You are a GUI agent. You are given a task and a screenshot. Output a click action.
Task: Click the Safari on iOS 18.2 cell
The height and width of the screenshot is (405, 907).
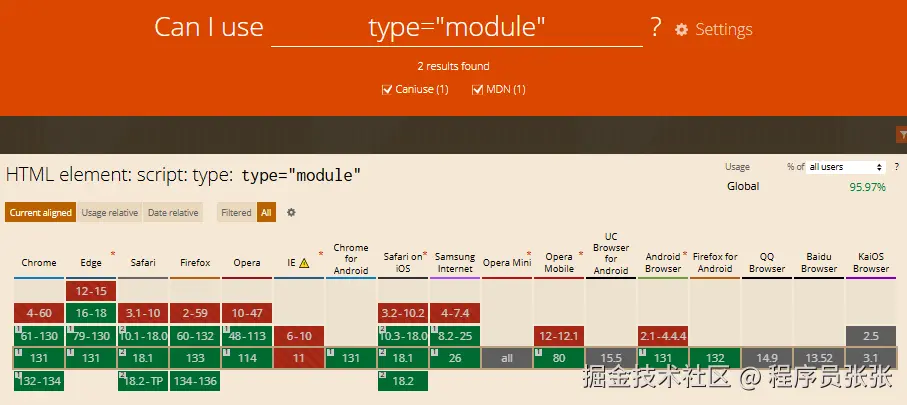coord(403,381)
